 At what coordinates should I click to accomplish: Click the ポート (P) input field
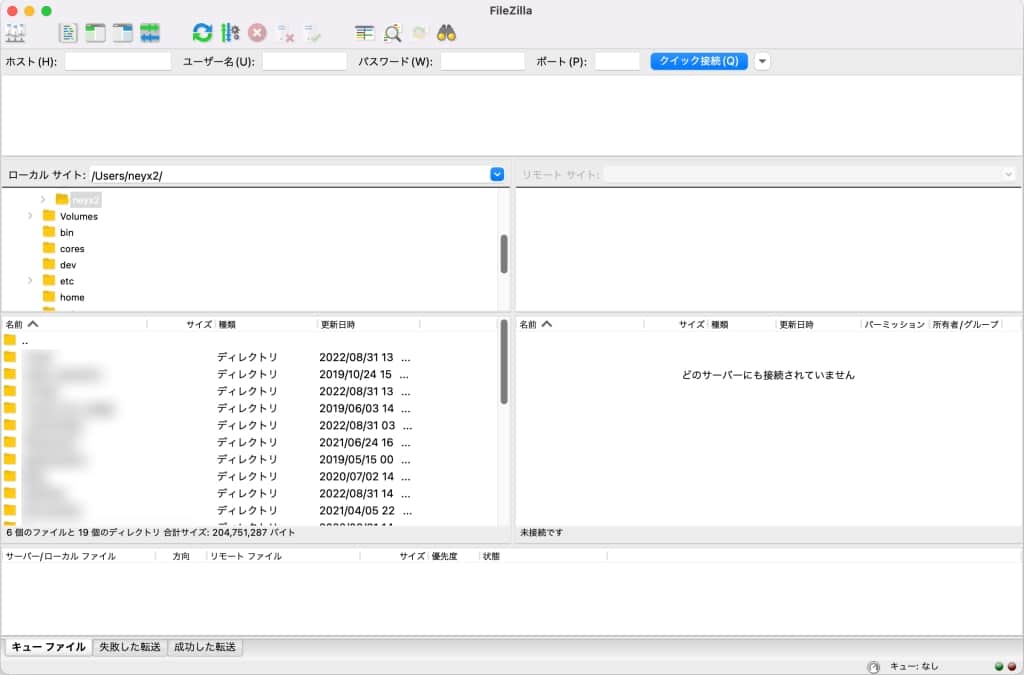617,61
